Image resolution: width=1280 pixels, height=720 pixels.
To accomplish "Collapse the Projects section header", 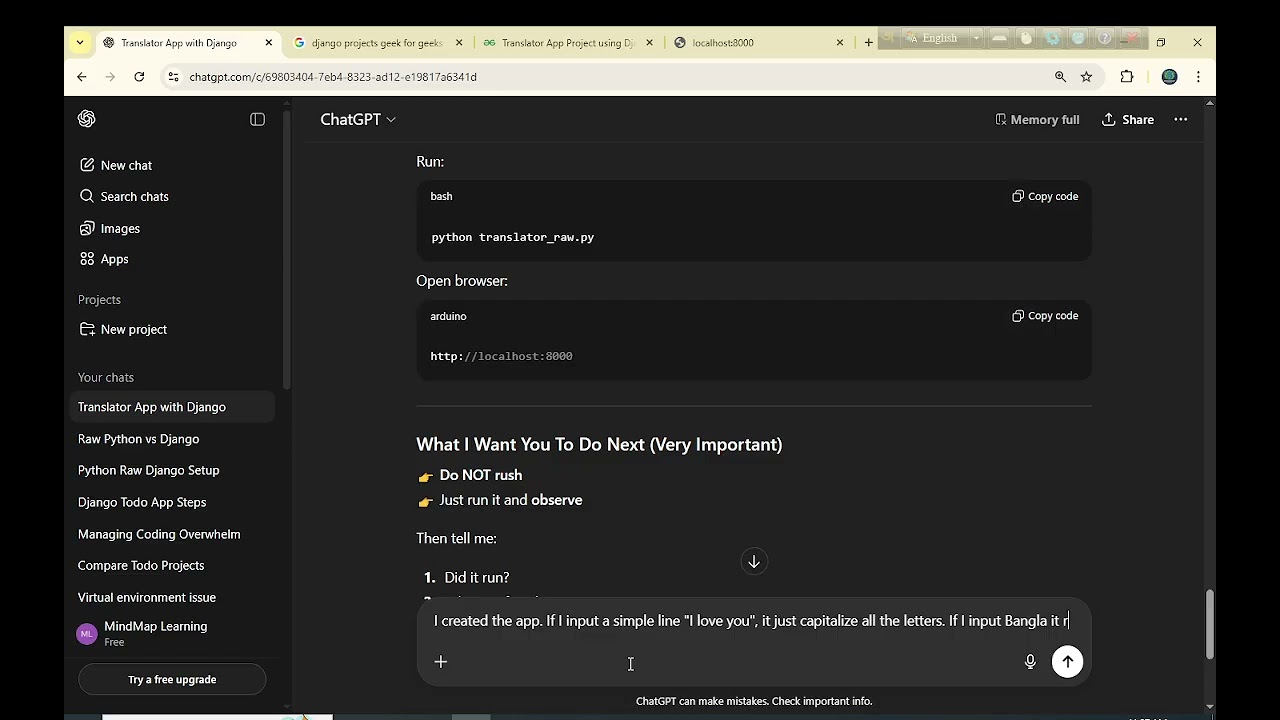I will 99,300.
